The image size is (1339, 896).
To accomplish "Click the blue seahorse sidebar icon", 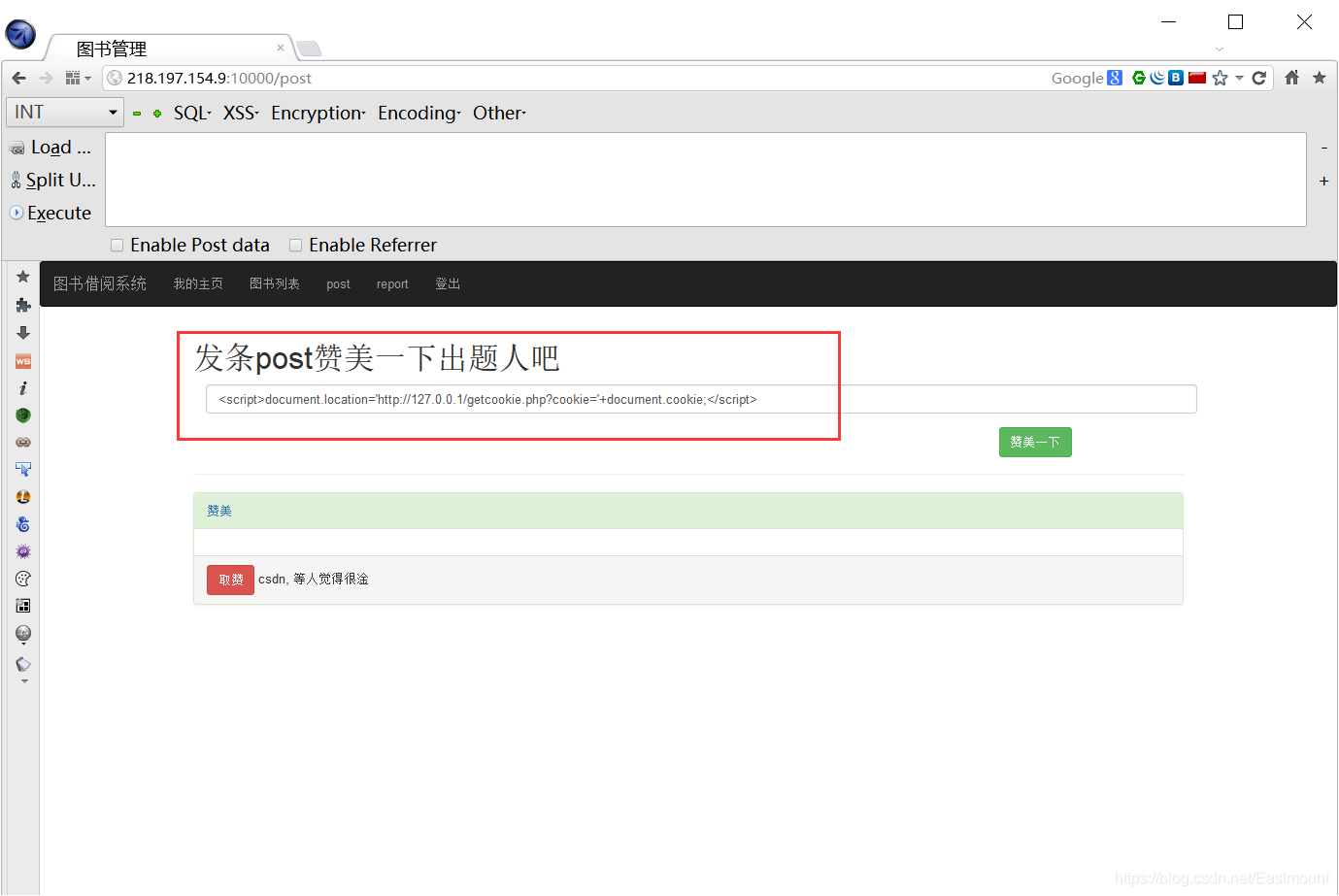I will click(x=23, y=524).
